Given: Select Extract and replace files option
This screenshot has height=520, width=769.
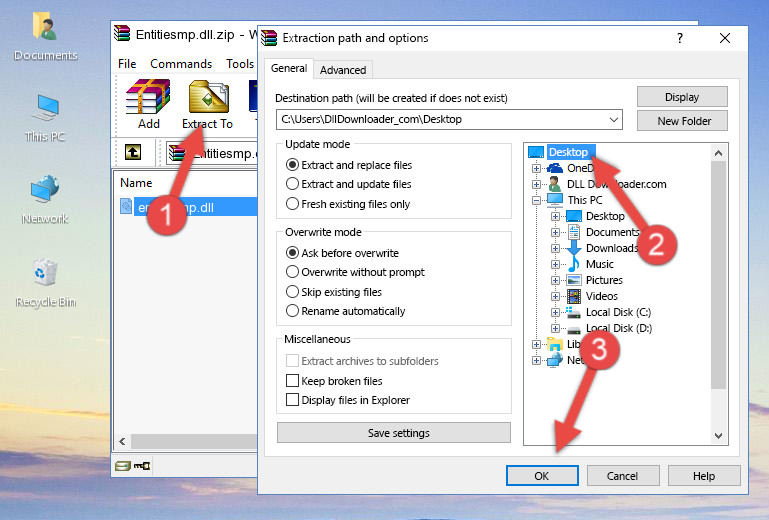Looking at the screenshot, I should click(x=349, y=165).
